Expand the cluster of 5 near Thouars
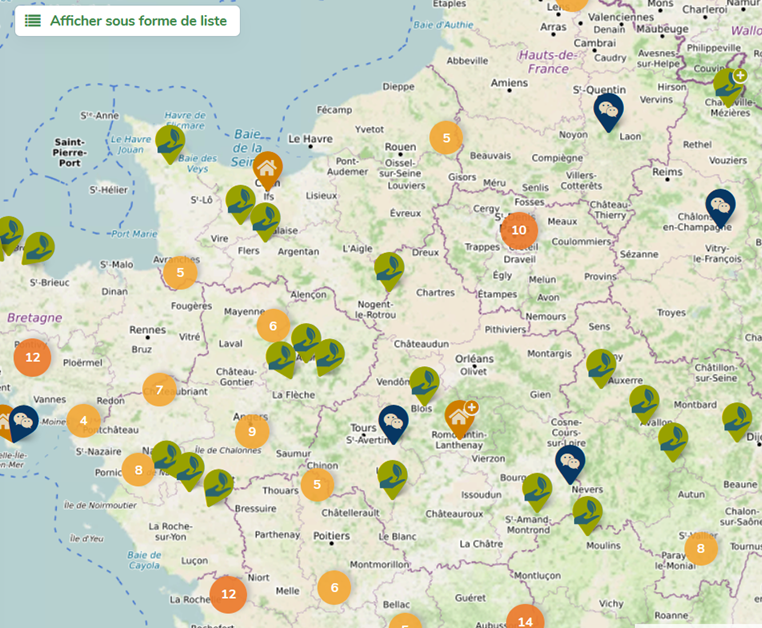 pyautogui.click(x=317, y=485)
